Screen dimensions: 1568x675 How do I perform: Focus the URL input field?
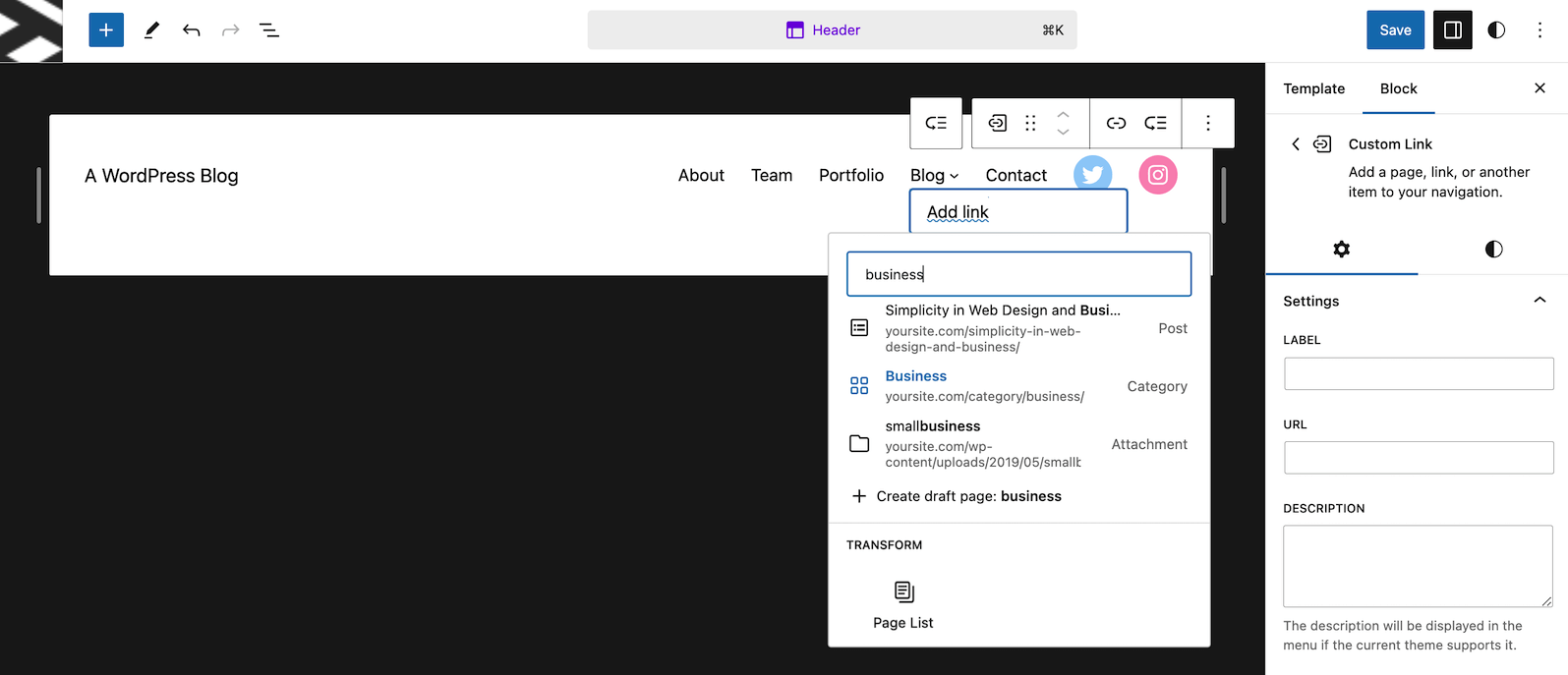pyautogui.click(x=1419, y=458)
